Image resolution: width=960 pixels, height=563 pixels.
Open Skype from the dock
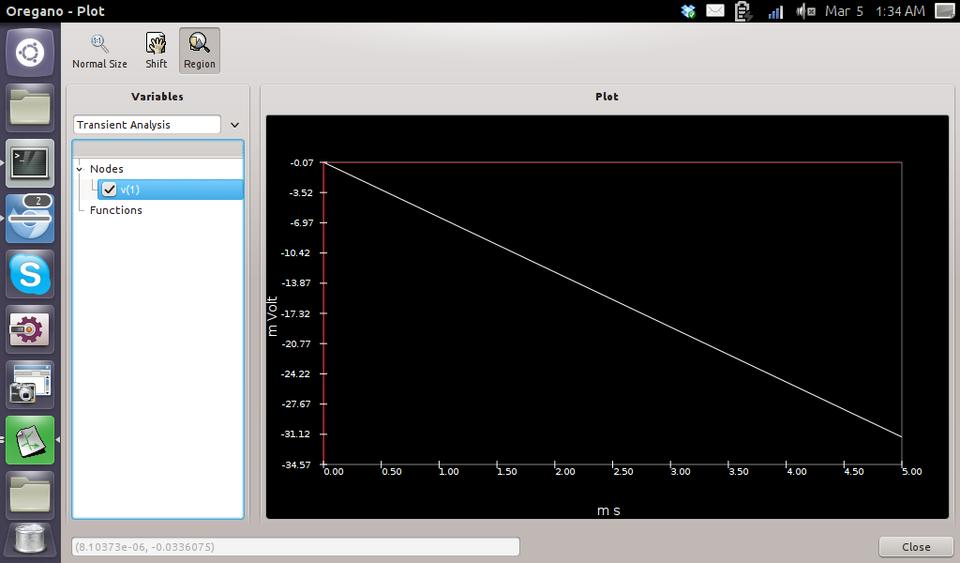[30, 274]
